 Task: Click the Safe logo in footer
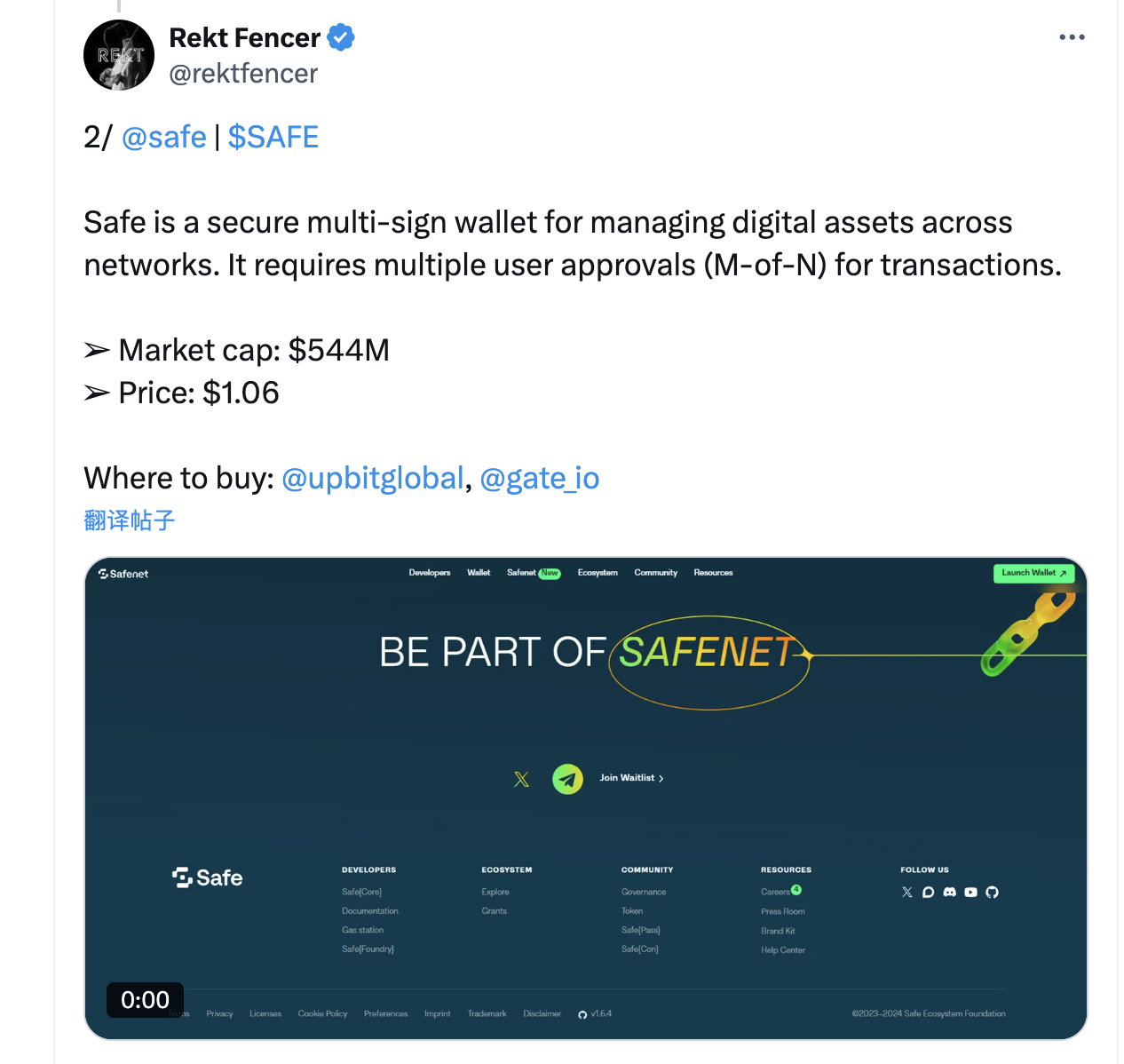[208, 877]
